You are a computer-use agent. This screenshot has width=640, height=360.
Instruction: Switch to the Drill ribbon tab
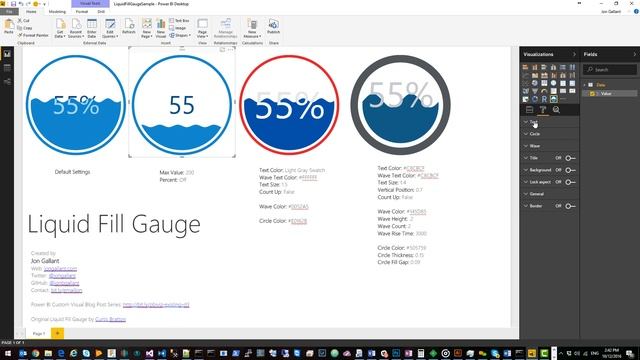click(101, 11)
